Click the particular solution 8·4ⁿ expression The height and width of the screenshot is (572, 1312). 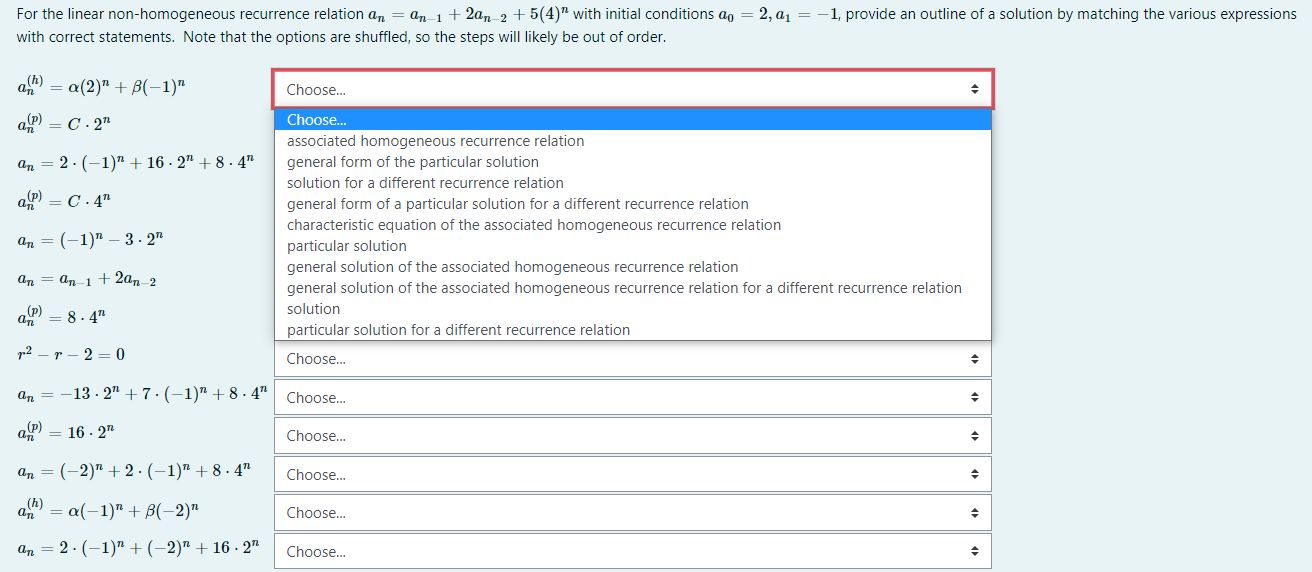(x=64, y=316)
